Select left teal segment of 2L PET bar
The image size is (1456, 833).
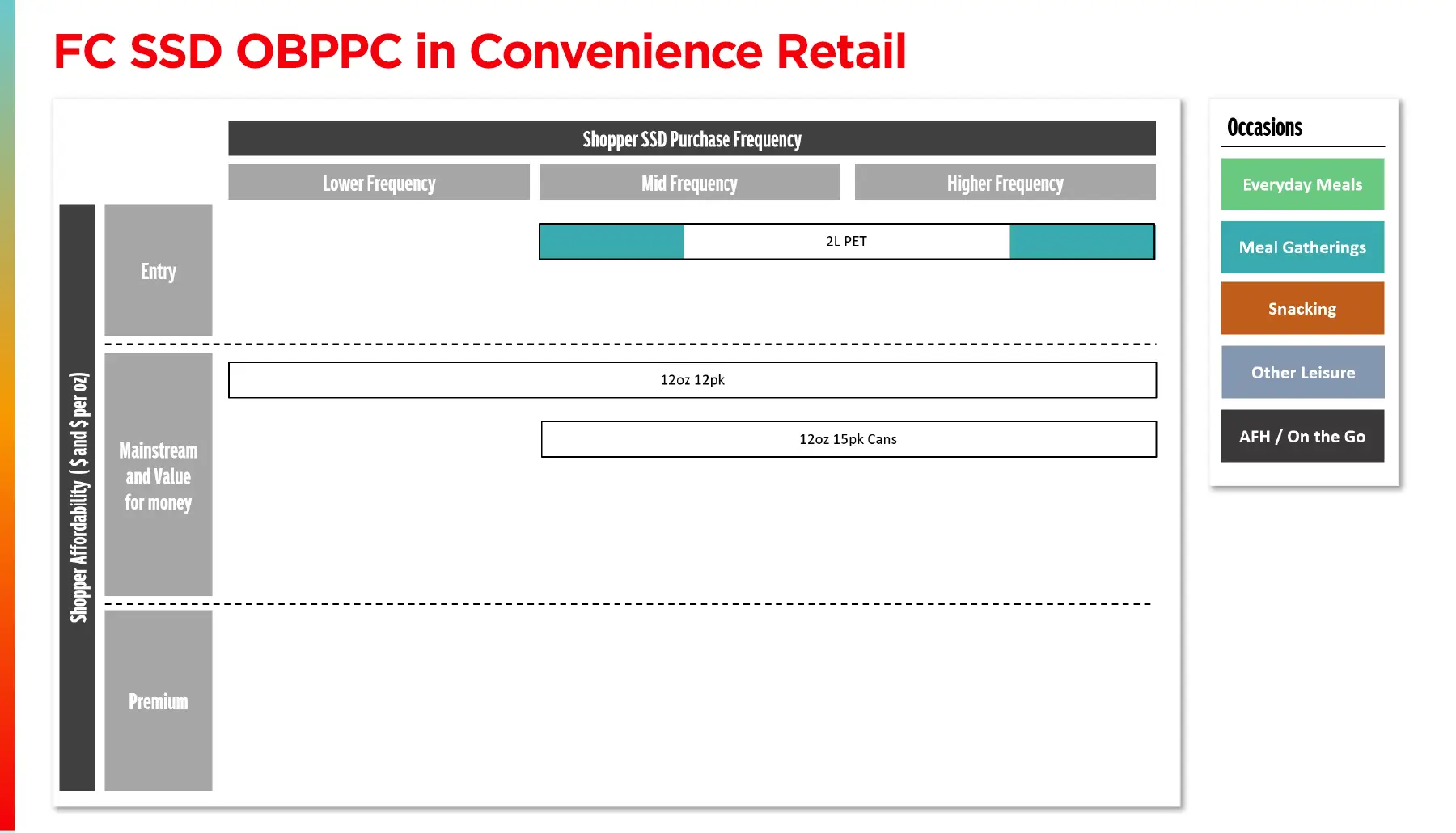[612, 242]
